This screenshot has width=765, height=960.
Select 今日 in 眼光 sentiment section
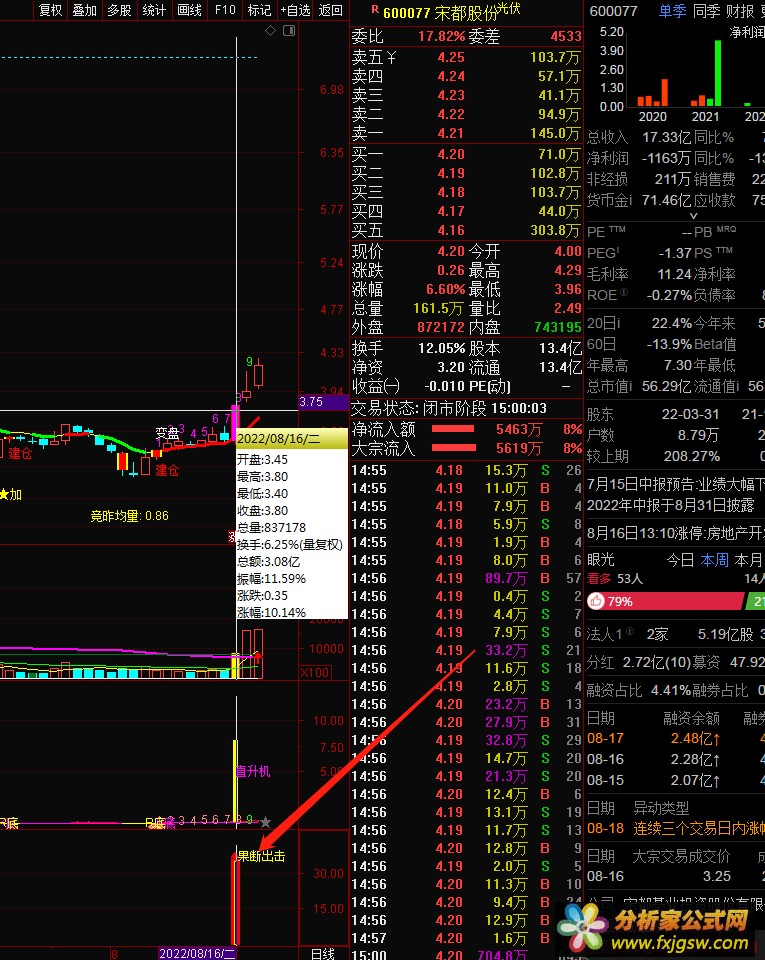[680, 560]
